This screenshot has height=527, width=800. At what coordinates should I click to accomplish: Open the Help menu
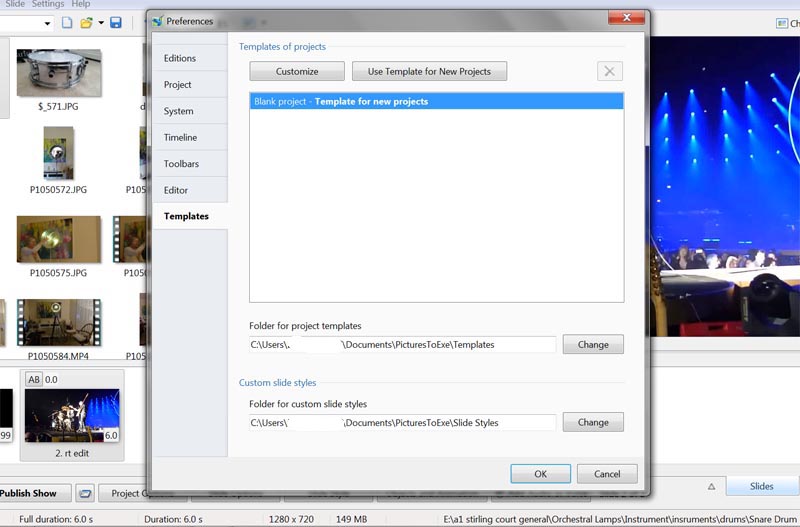[x=80, y=4]
